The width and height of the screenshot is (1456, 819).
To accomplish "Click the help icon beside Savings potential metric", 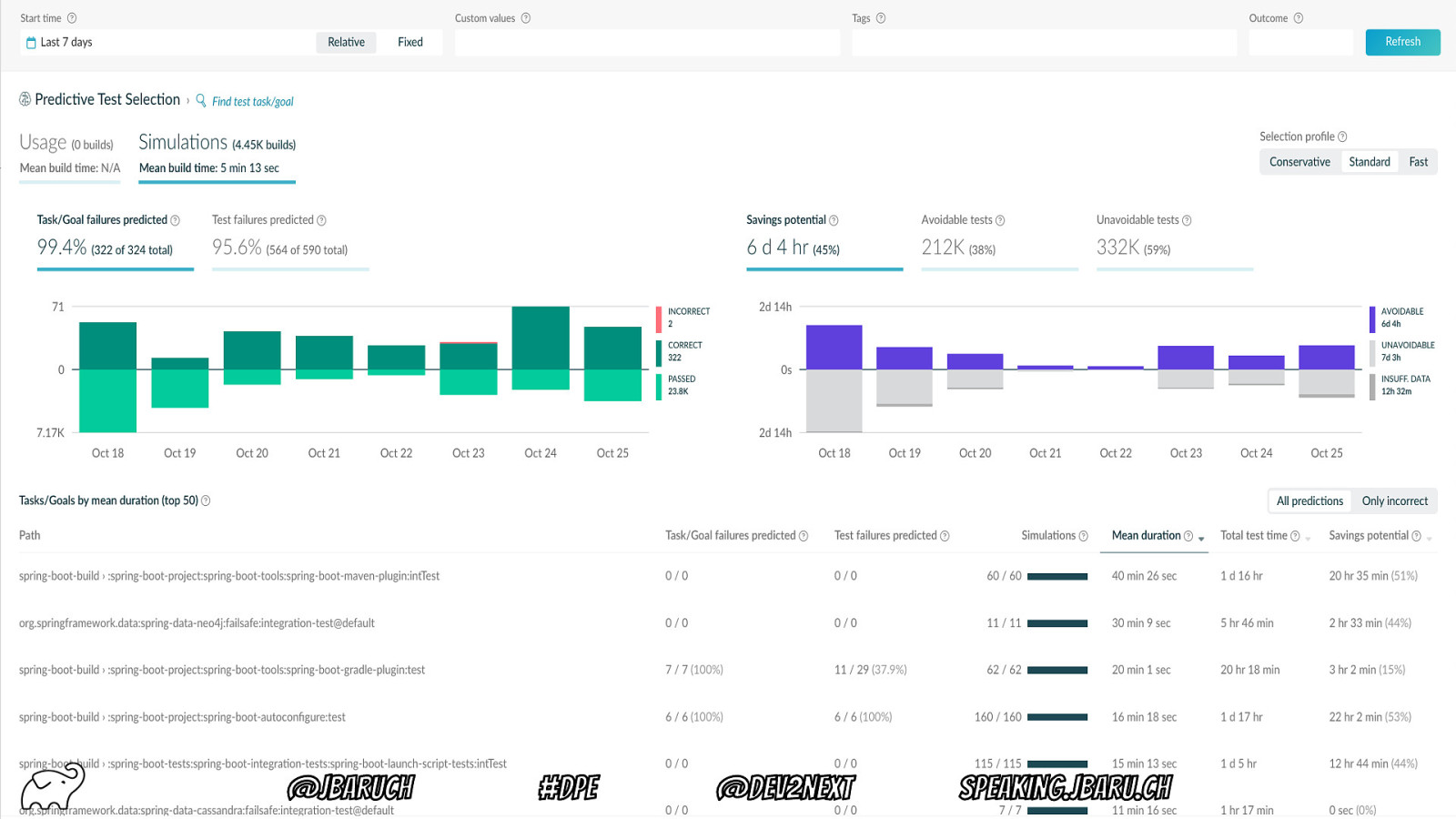I will pyautogui.click(x=834, y=220).
